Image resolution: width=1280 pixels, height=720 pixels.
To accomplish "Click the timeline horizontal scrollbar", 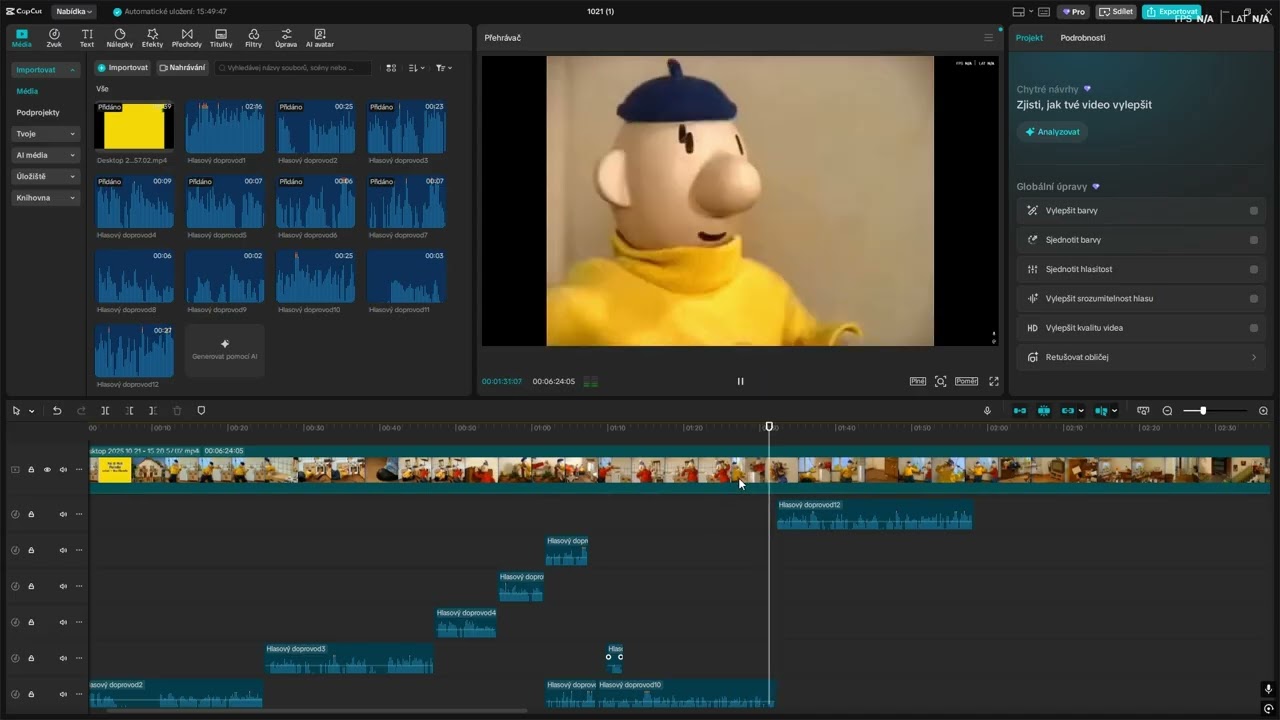I will click(317, 711).
